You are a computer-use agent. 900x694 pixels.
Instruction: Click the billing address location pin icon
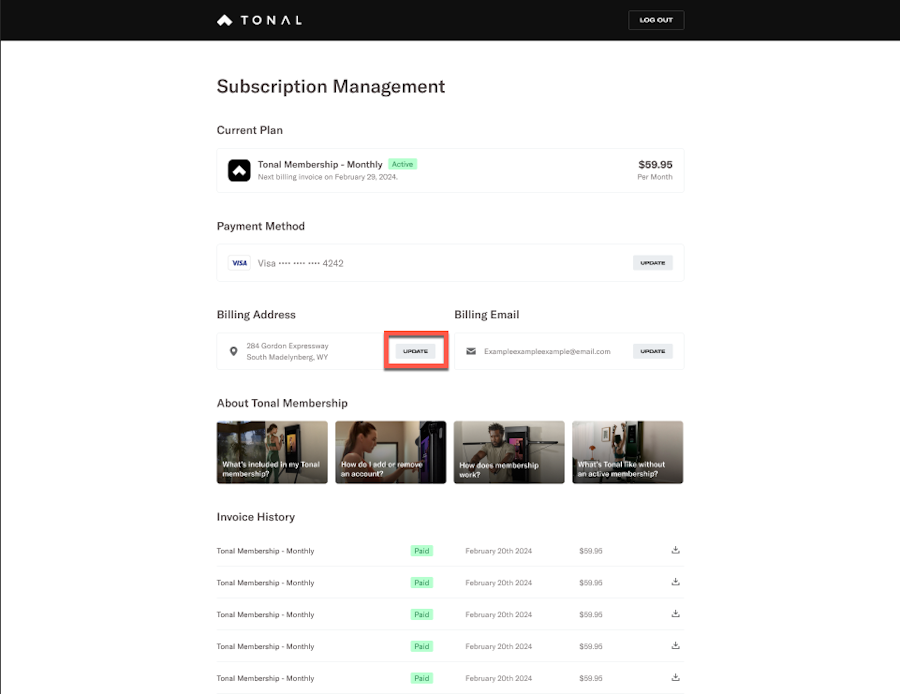234,351
